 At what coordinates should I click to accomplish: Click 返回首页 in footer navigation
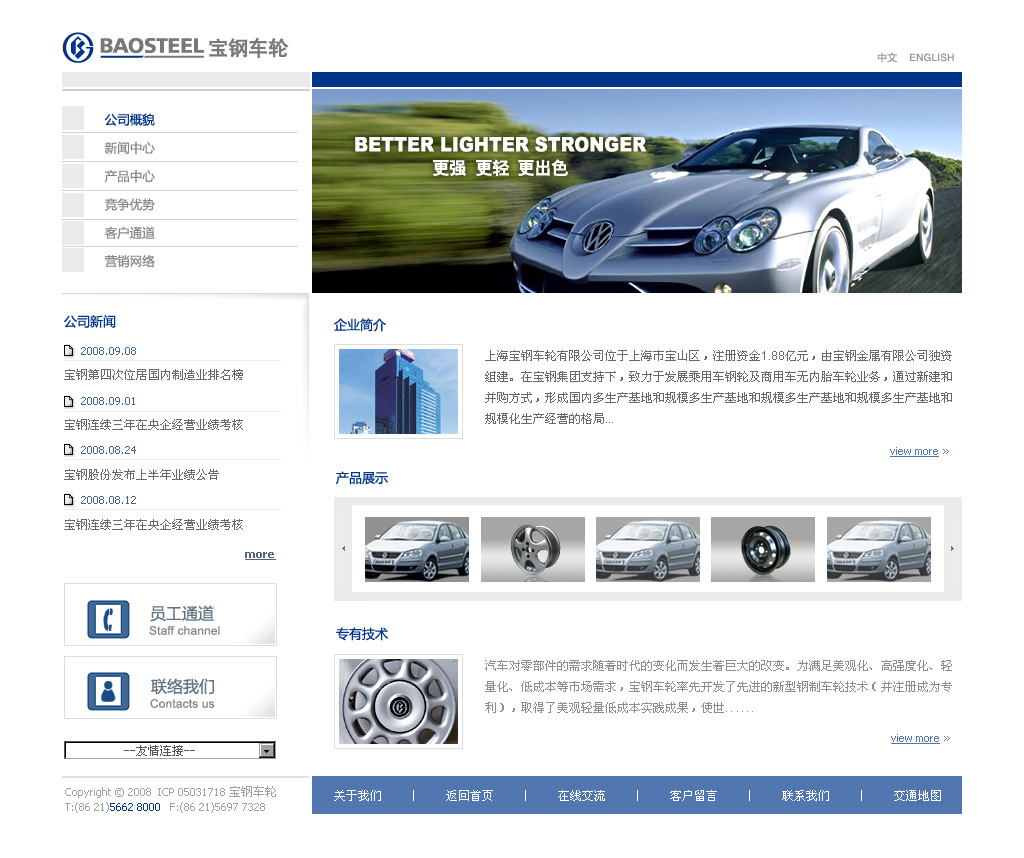pyautogui.click(x=469, y=795)
